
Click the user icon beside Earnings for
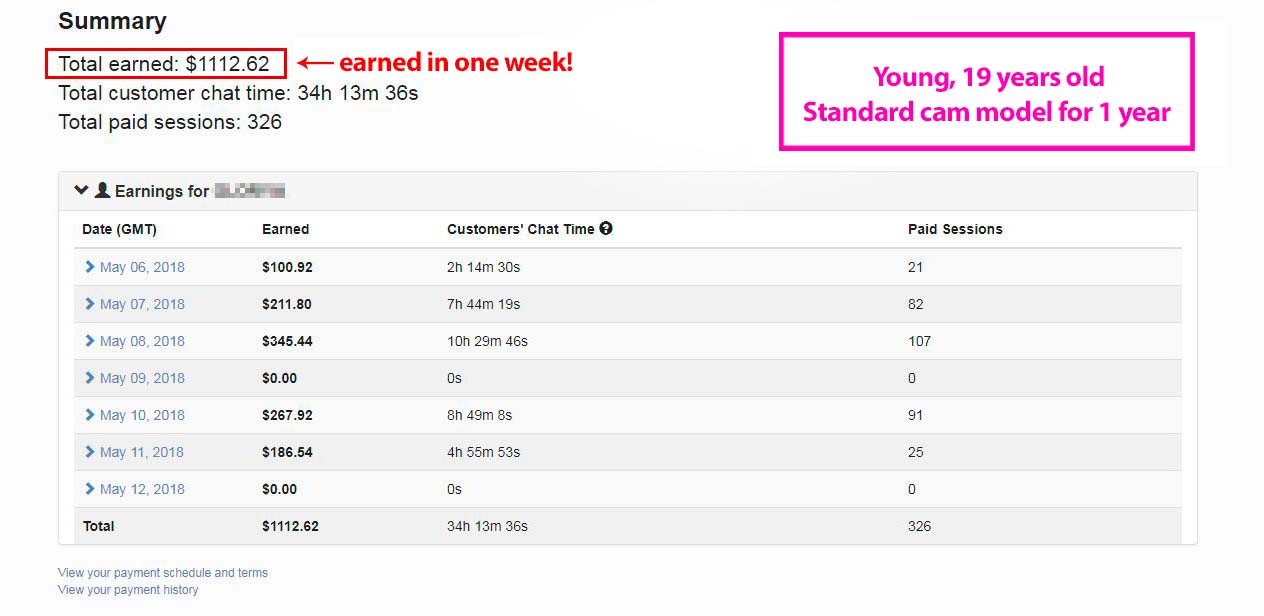[x=102, y=190]
